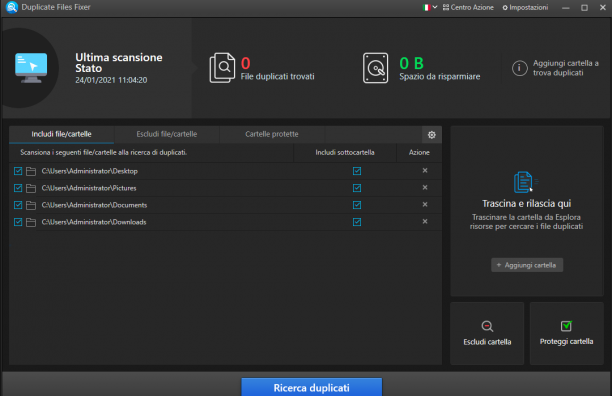Switch to the Escludi file/cartelle tab
Image resolution: width=612 pixels, height=396 pixels.
(x=167, y=134)
